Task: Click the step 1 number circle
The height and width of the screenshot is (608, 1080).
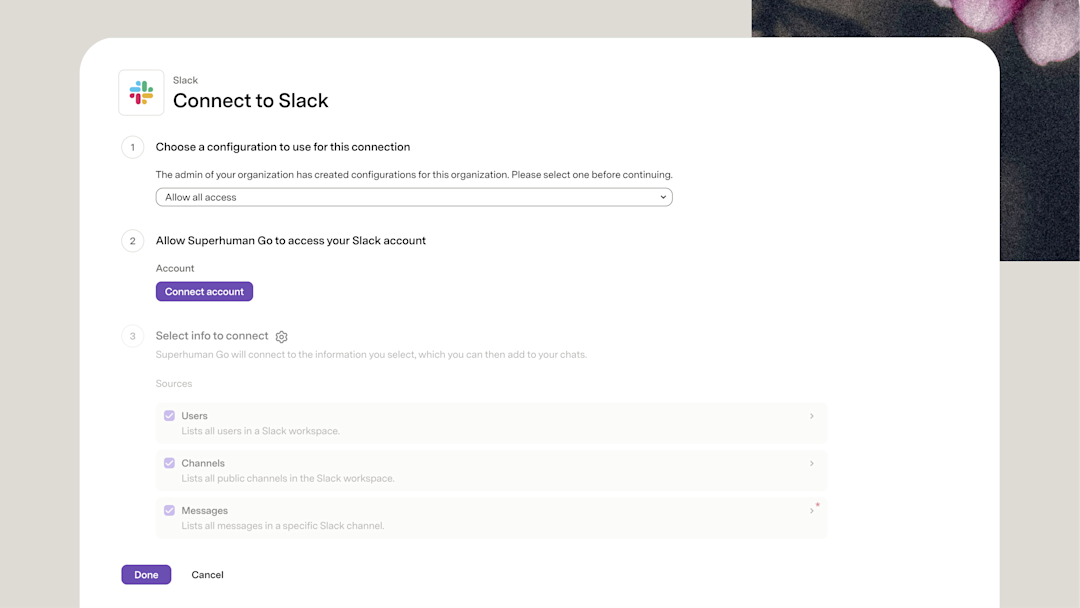Action: click(133, 147)
